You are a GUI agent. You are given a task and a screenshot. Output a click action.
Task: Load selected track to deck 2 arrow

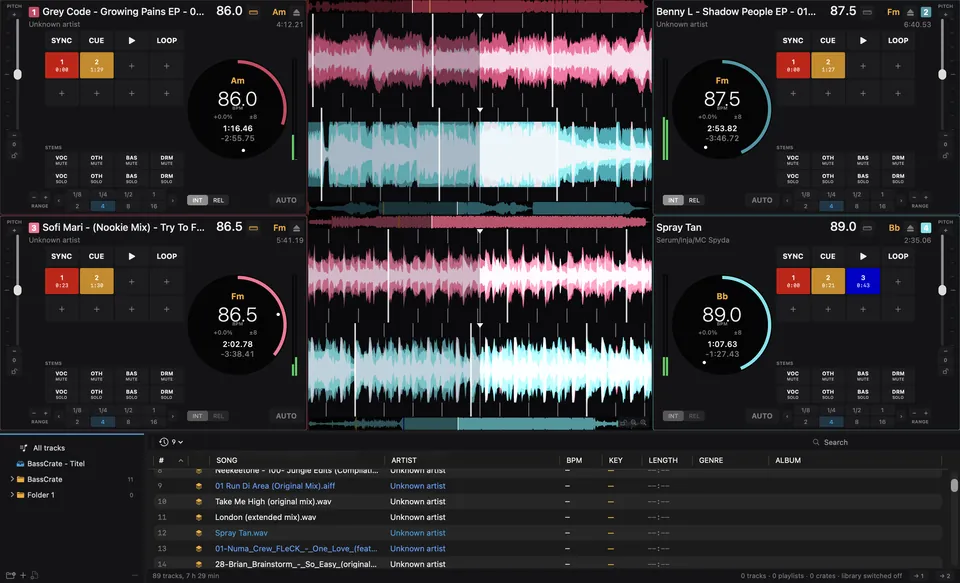click(945, 576)
